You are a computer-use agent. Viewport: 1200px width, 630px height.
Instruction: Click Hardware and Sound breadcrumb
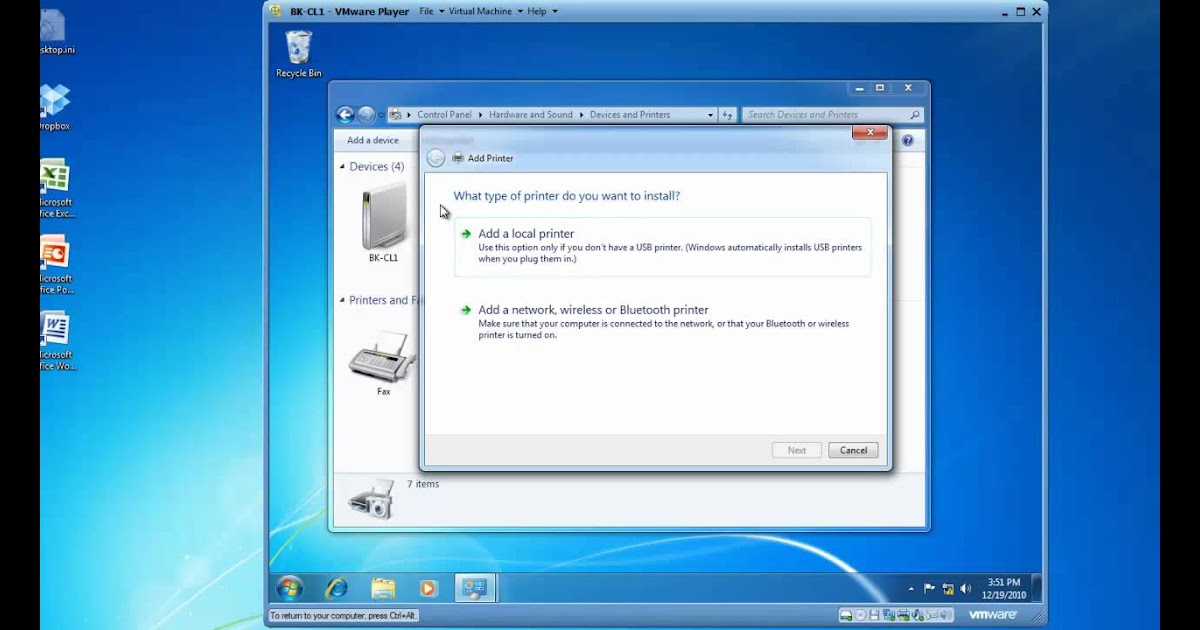pos(531,115)
